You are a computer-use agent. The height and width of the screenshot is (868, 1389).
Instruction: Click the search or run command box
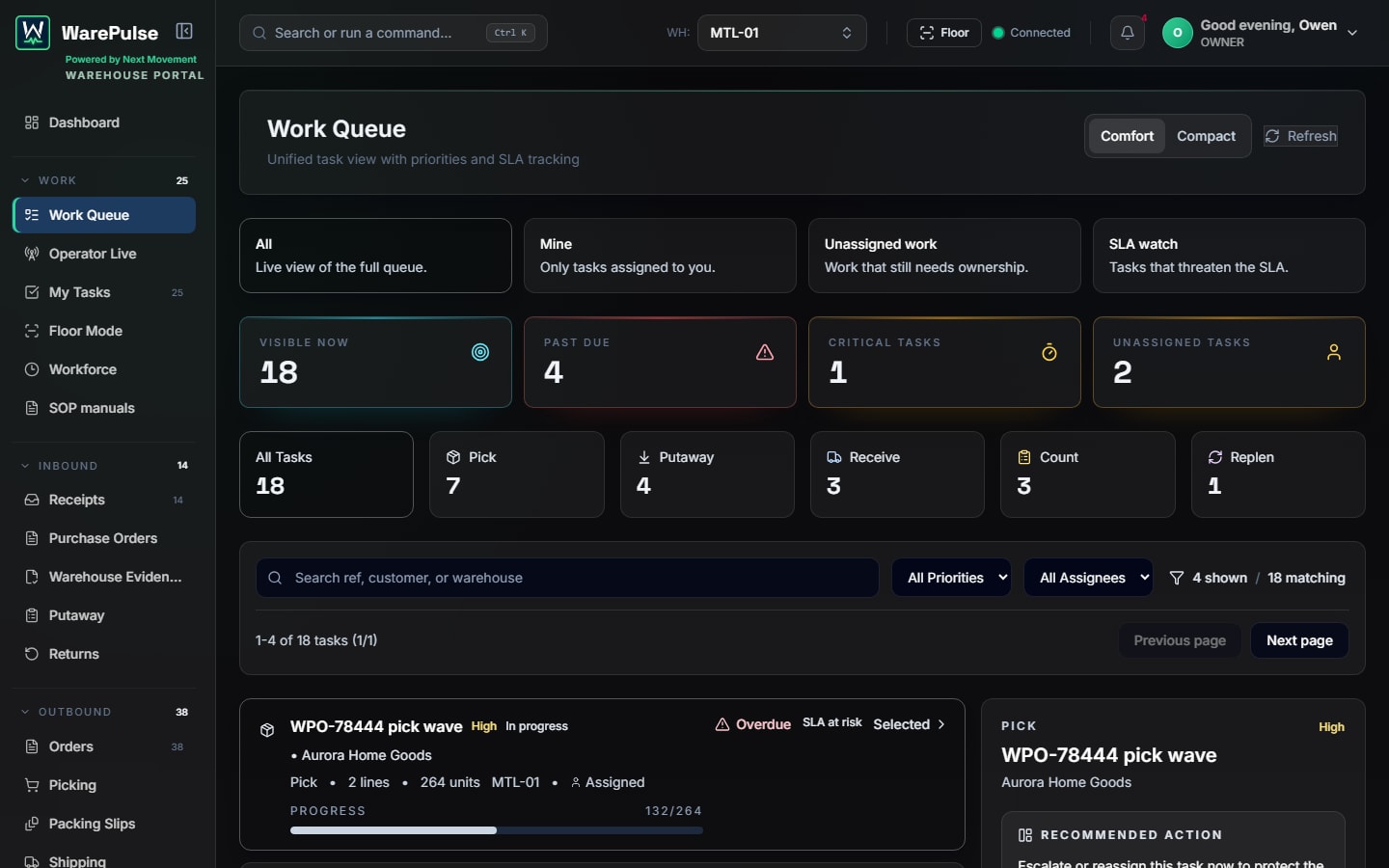click(x=393, y=33)
